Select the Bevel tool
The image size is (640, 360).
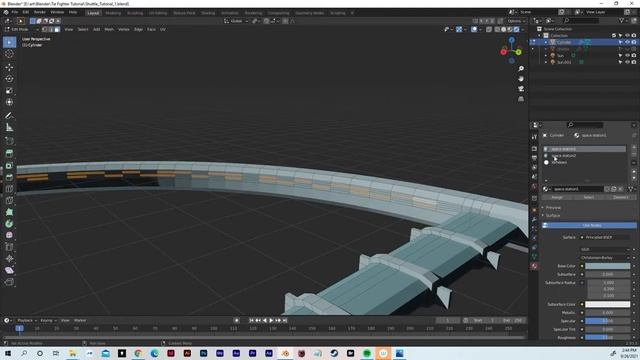[9, 177]
